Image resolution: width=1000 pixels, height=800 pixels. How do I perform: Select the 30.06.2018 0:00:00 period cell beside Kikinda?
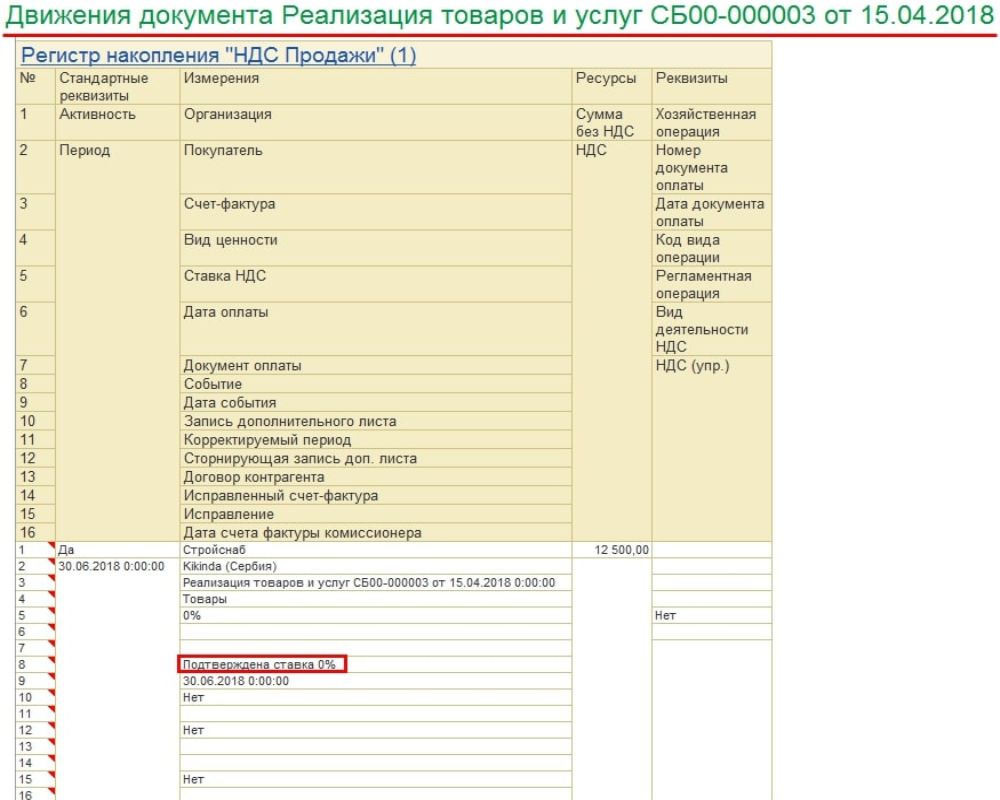[x=117, y=567]
